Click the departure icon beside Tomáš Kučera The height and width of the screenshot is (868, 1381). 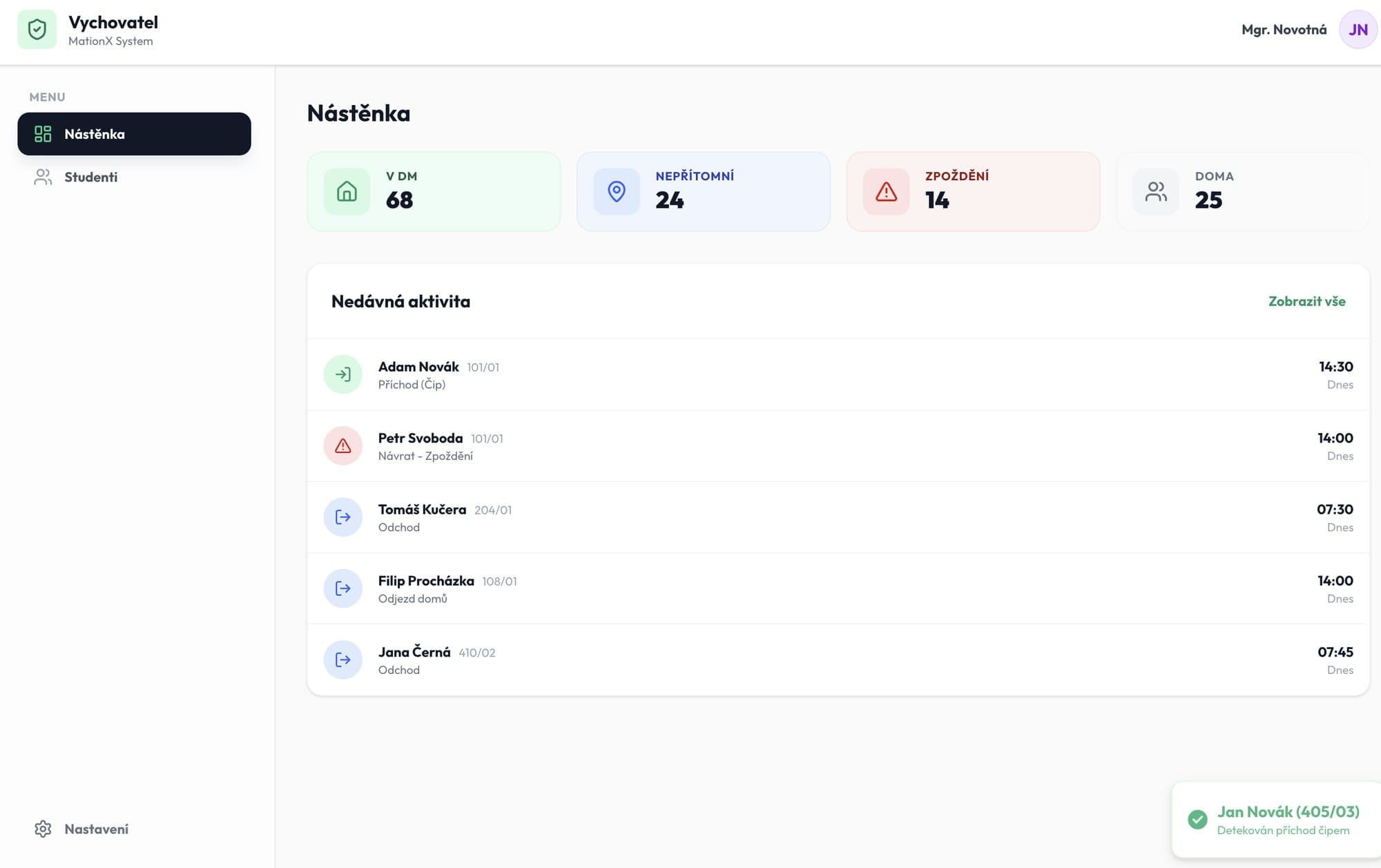pos(343,517)
